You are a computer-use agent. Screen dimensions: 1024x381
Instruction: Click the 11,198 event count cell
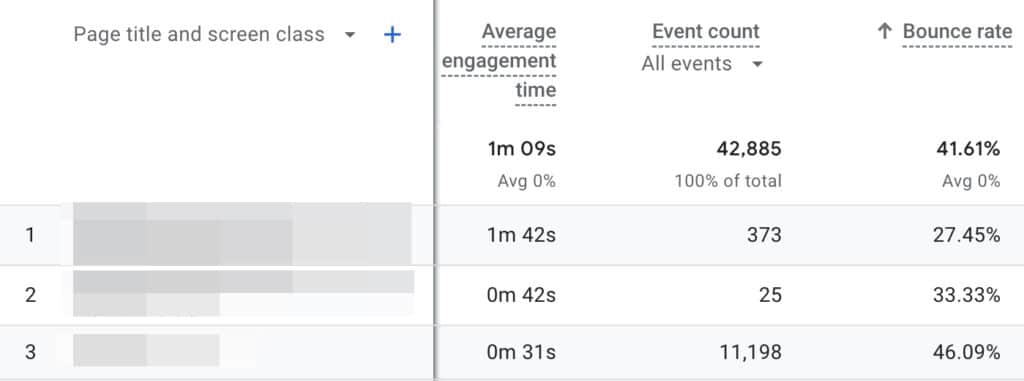(750, 352)
